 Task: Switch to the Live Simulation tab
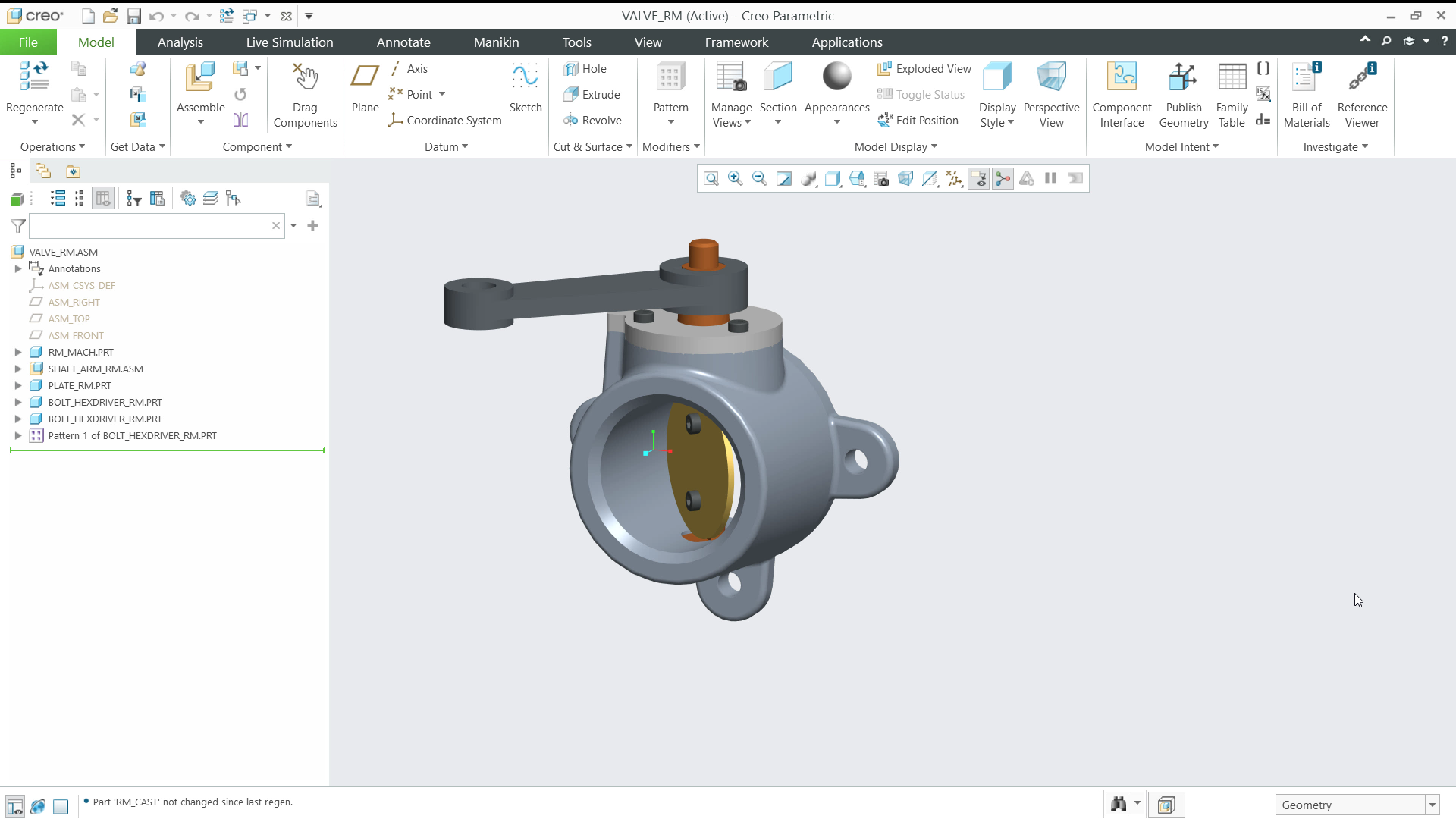click(x=290, y=42)
